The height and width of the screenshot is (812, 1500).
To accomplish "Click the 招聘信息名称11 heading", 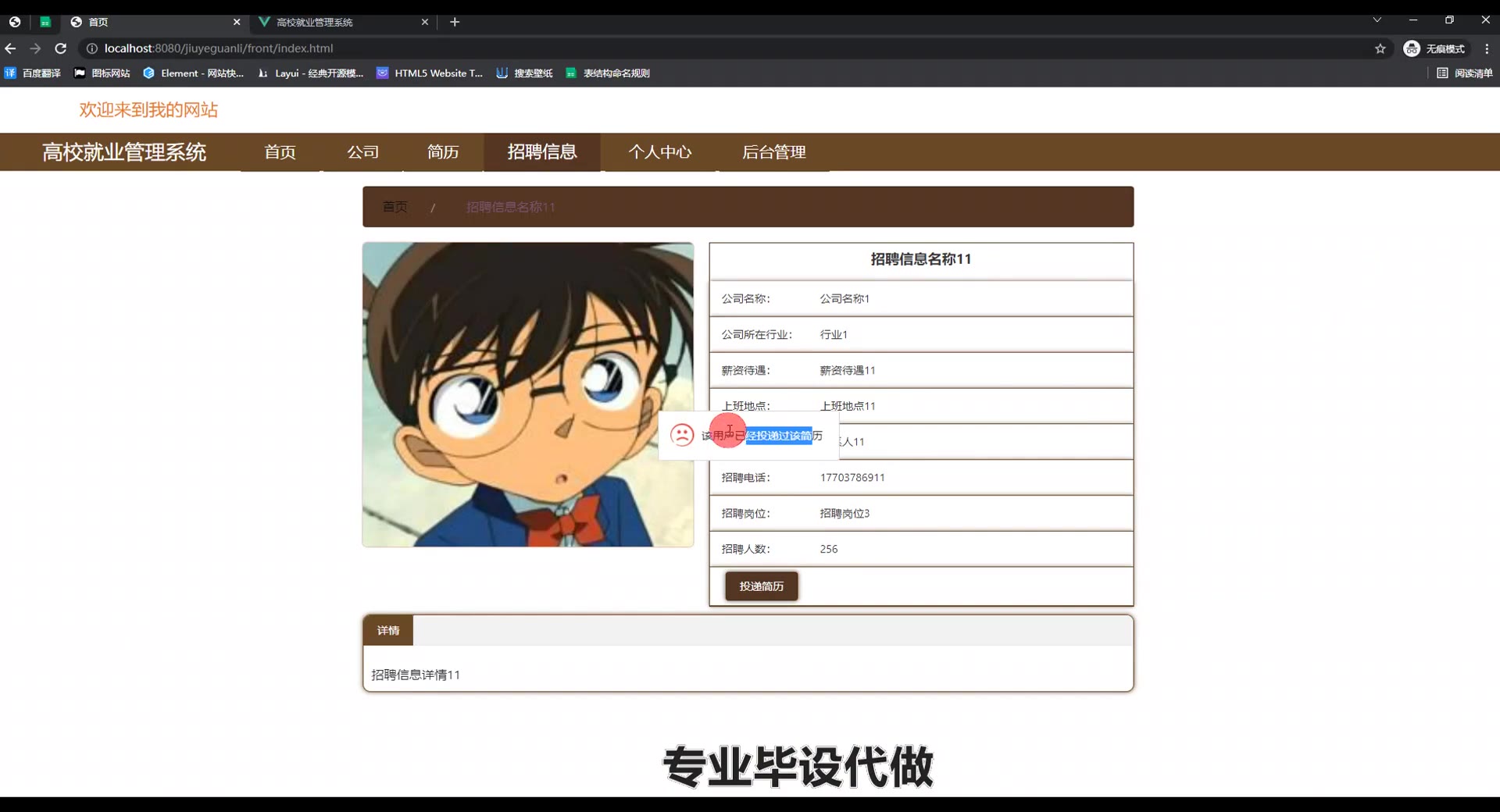I will pyautogui.click(x=921, y=259).
